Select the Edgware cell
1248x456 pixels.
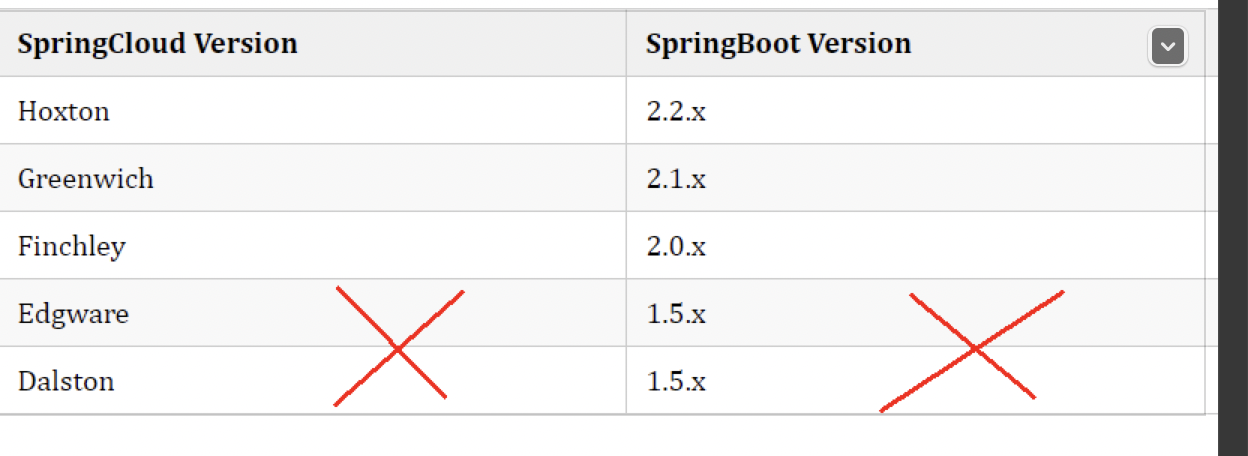click(x=74, y=314)
